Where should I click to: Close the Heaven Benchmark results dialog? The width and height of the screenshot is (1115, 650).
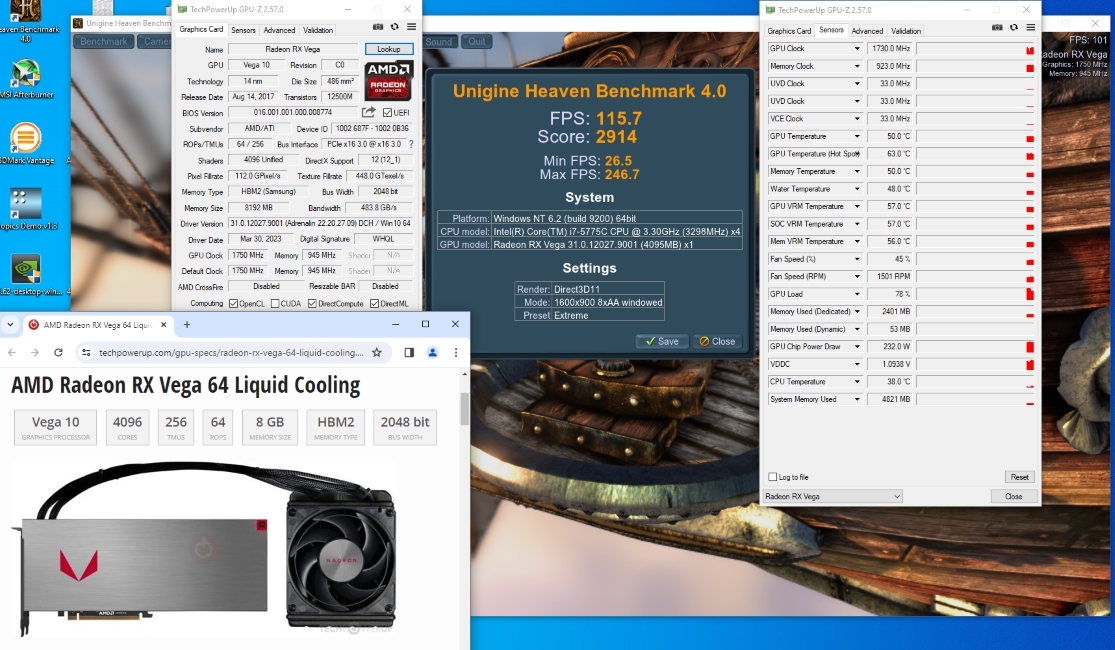coord(717,341)
